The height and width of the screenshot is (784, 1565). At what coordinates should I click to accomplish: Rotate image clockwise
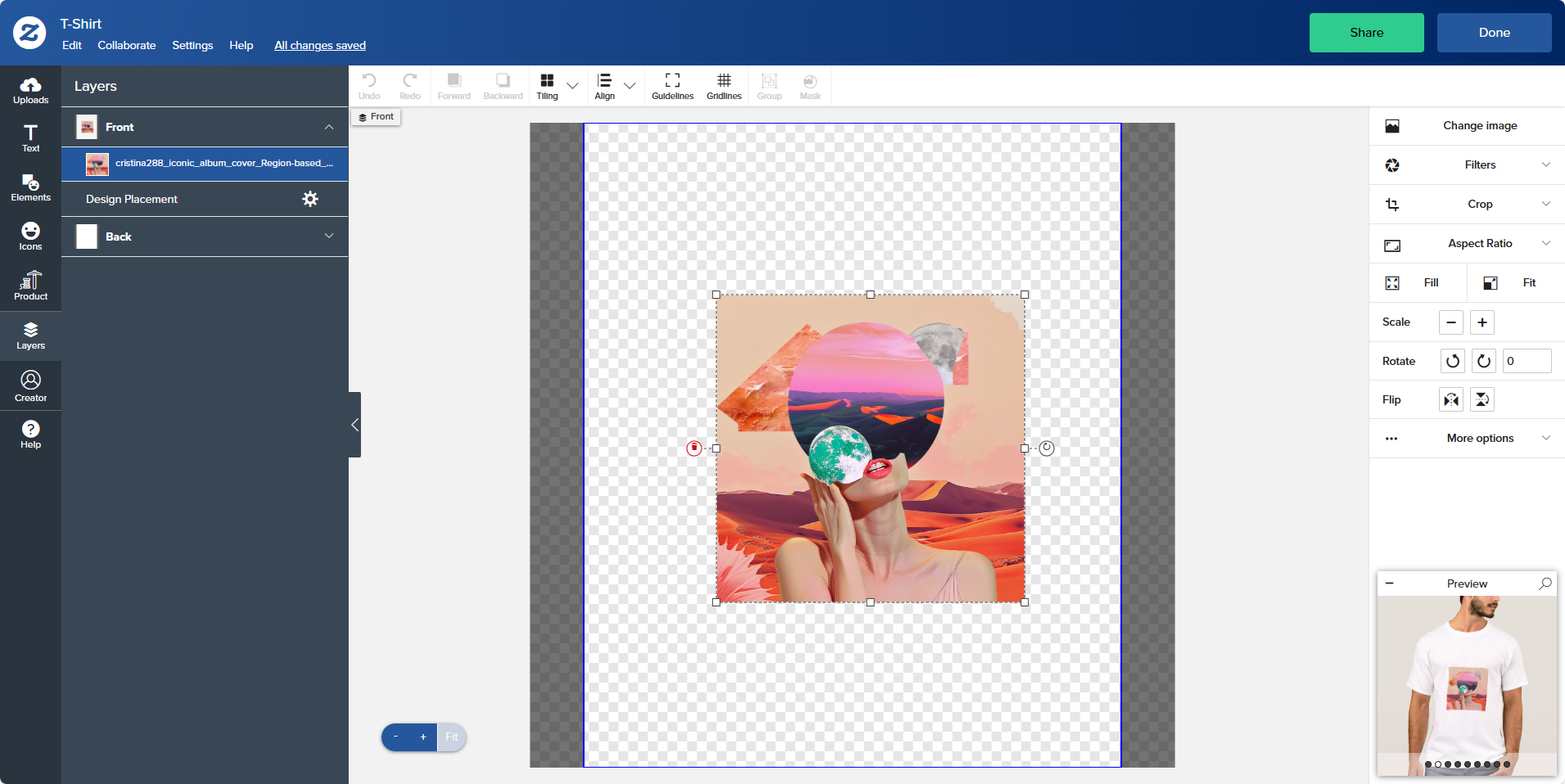(1484, 361)
